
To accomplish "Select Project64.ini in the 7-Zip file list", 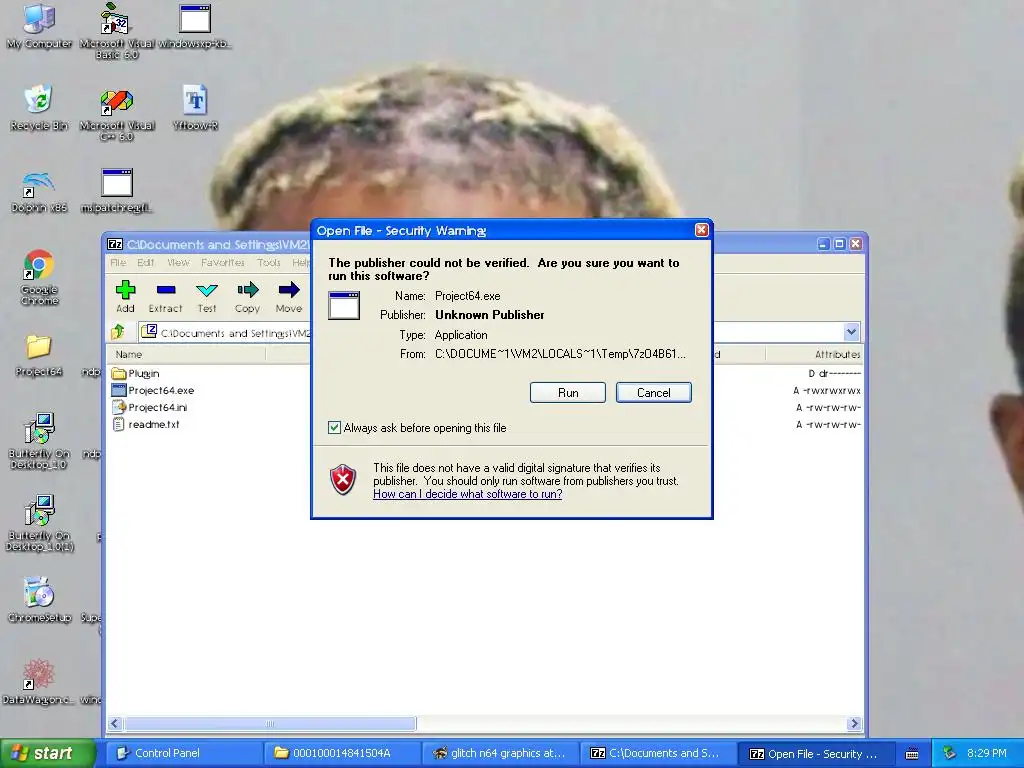I will pyautogui.click(x=150, y=408).
